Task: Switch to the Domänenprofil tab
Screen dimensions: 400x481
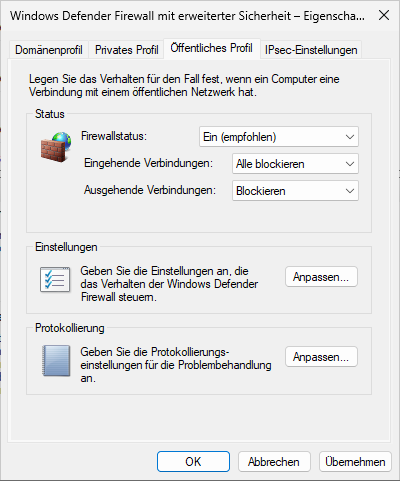Action: point(49,50)
